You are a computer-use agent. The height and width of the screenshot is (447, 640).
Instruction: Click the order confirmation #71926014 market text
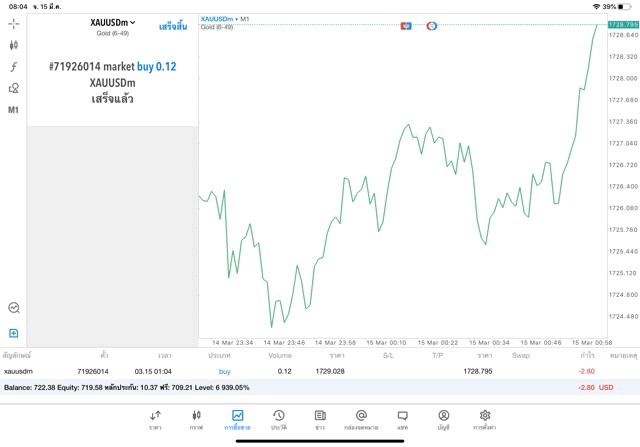[x=91, y=67]
